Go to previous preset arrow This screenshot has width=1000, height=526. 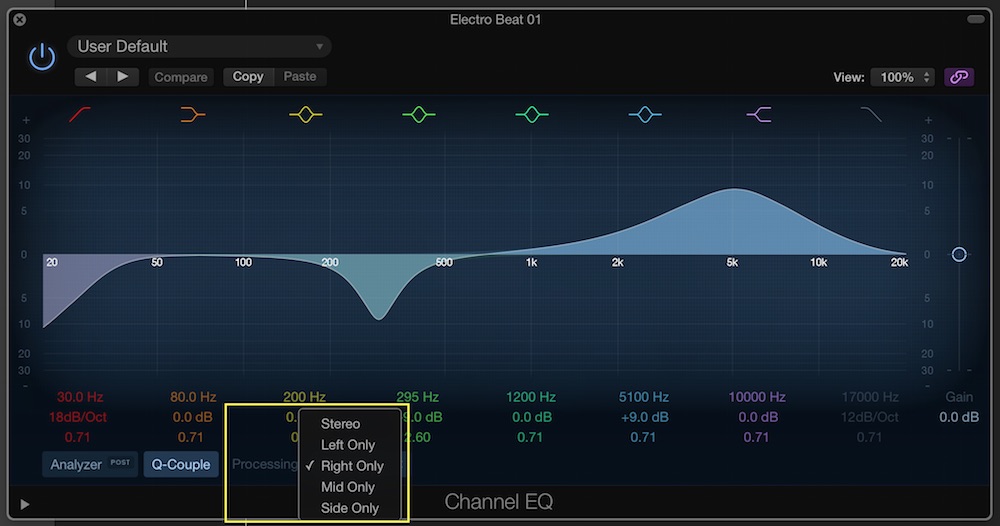pos(91,77)
